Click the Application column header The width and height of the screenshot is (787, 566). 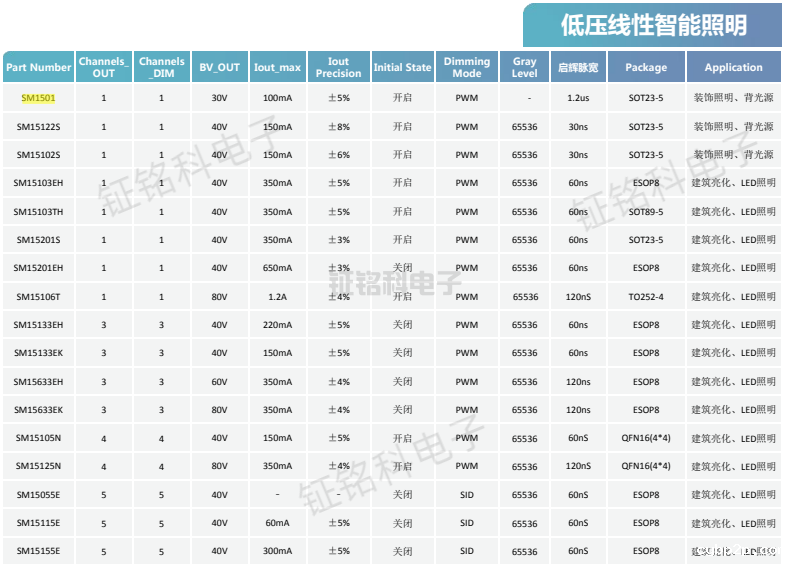[733, 67]
